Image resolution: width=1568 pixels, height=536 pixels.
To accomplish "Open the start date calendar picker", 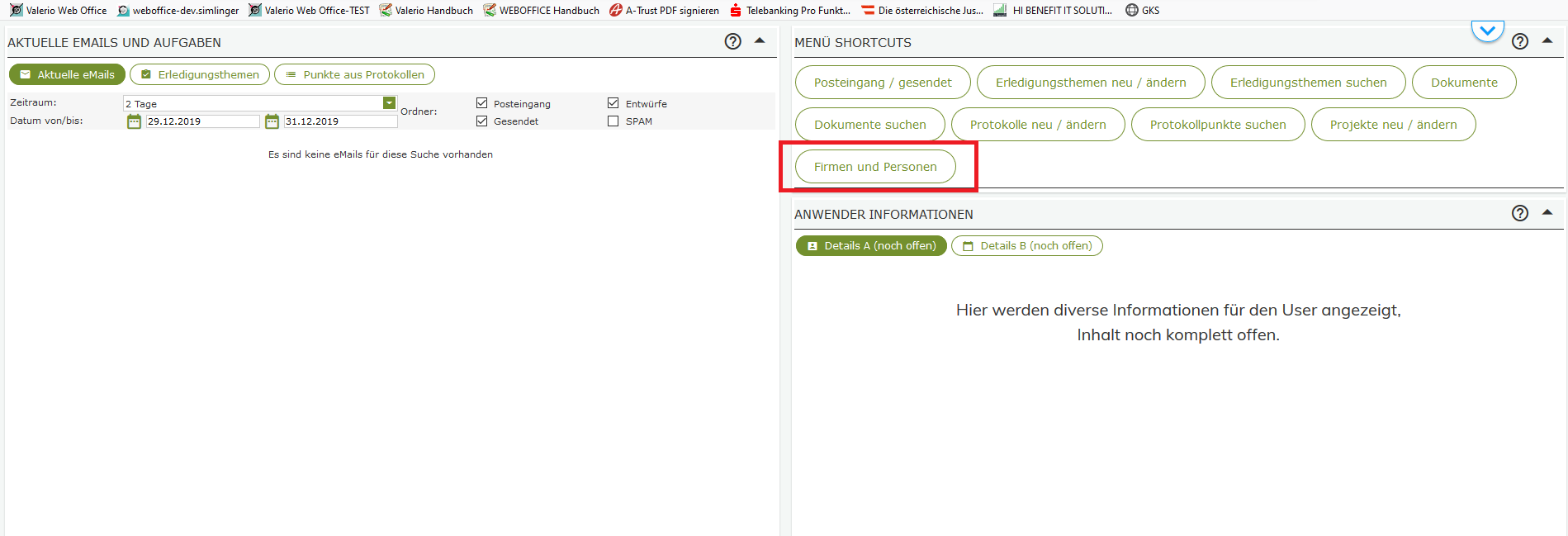I will [134, 121].
